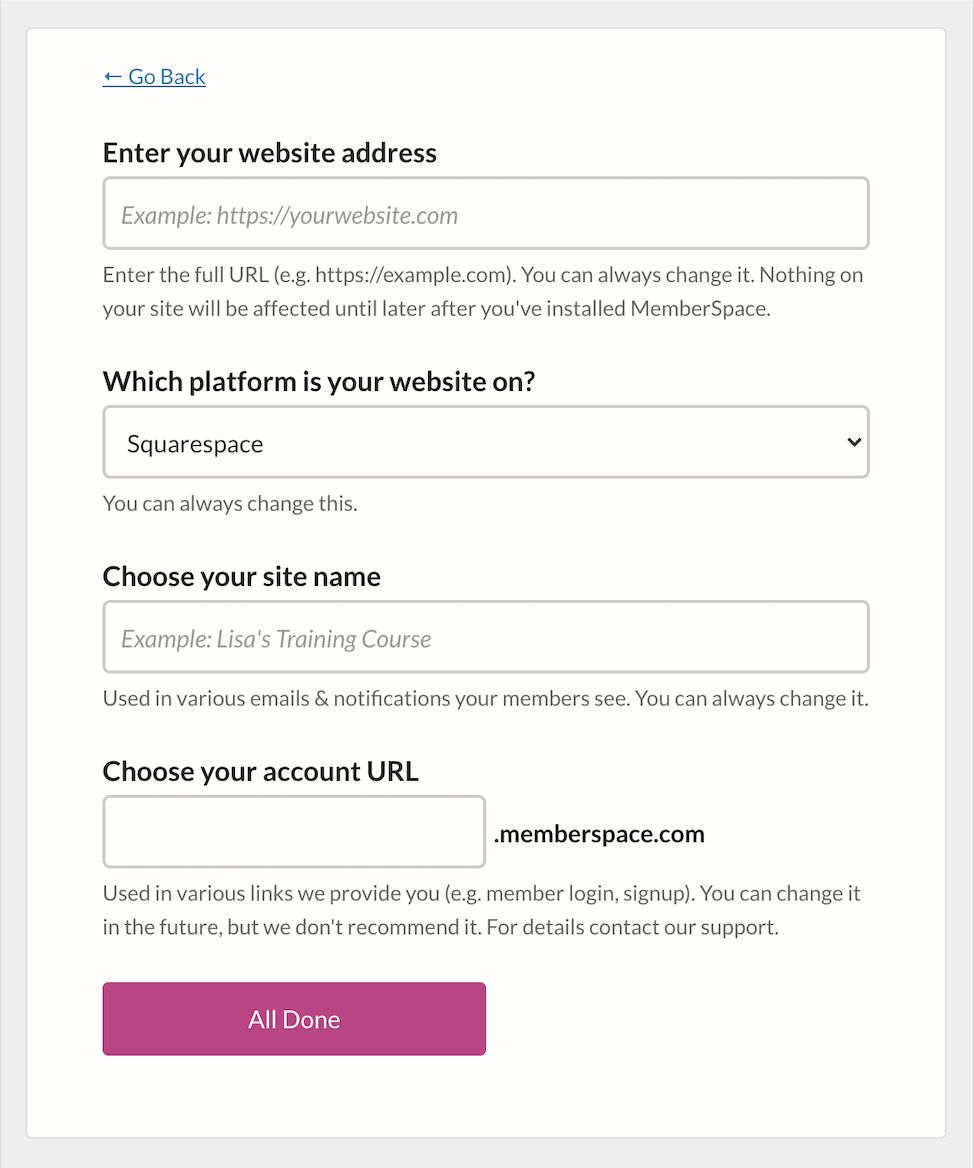Focus the account URL subdomain input
Viewport: 974px width, 1168px height.
(294, 831)
